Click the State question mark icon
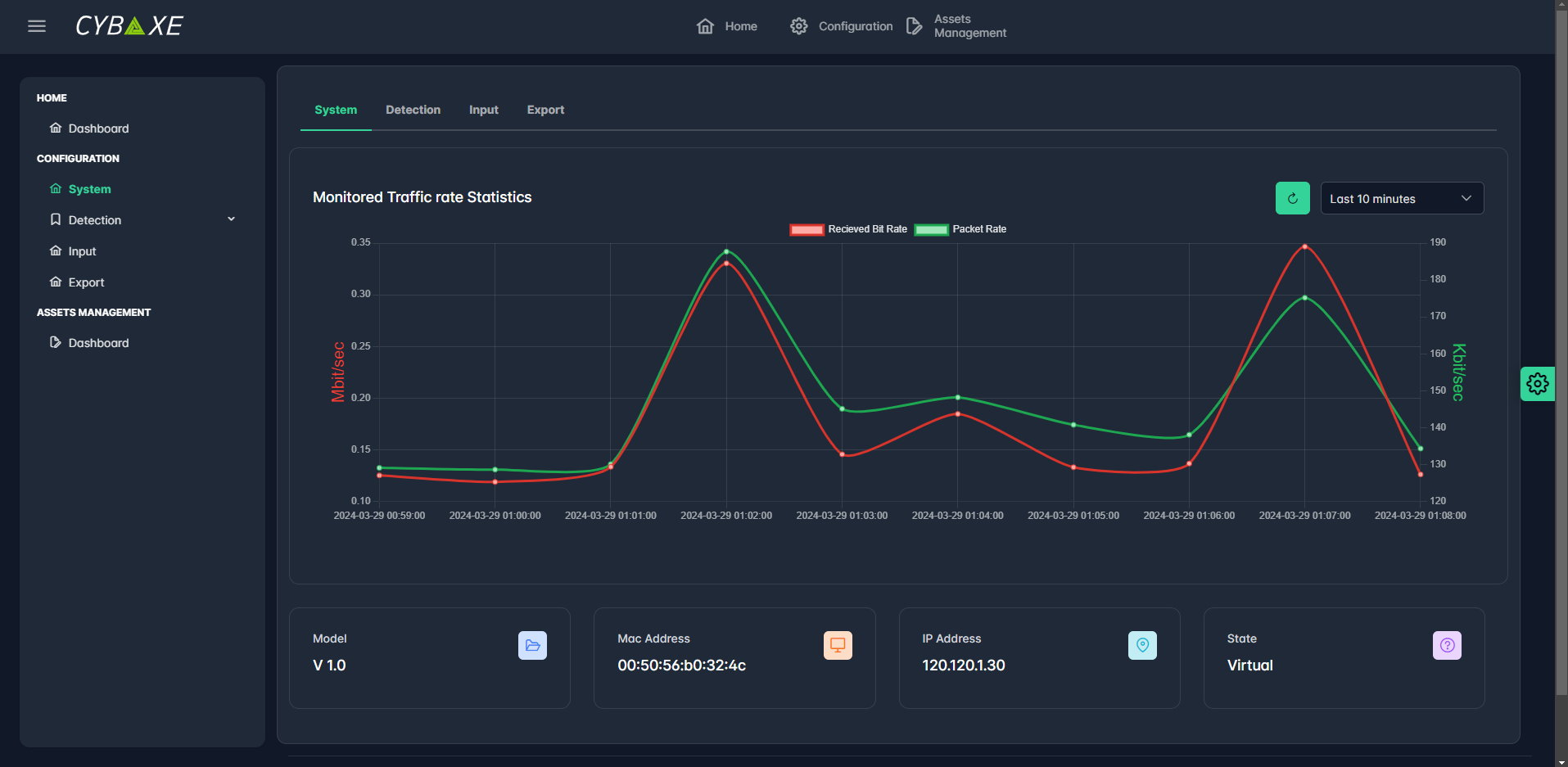This screenshot has height=767, width=1568. point(1447,645)
